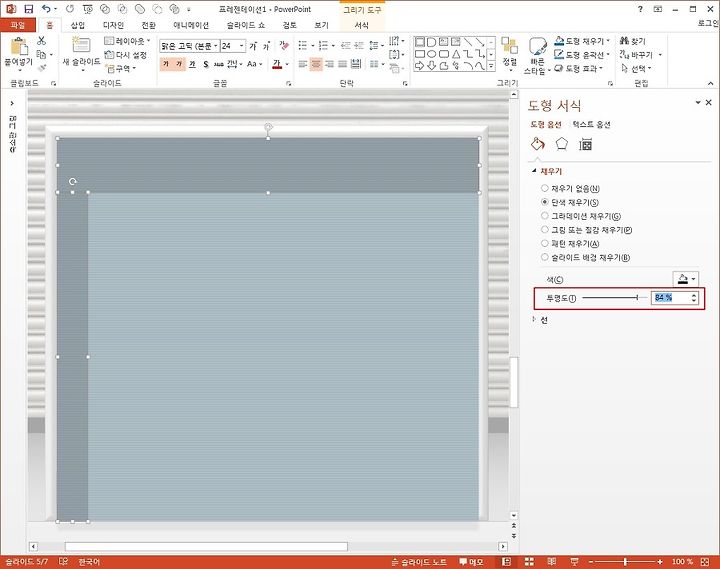720x569 pixels.
Task: Open 도형 효과 shape effects dropdown
Action: coord(579,68)
